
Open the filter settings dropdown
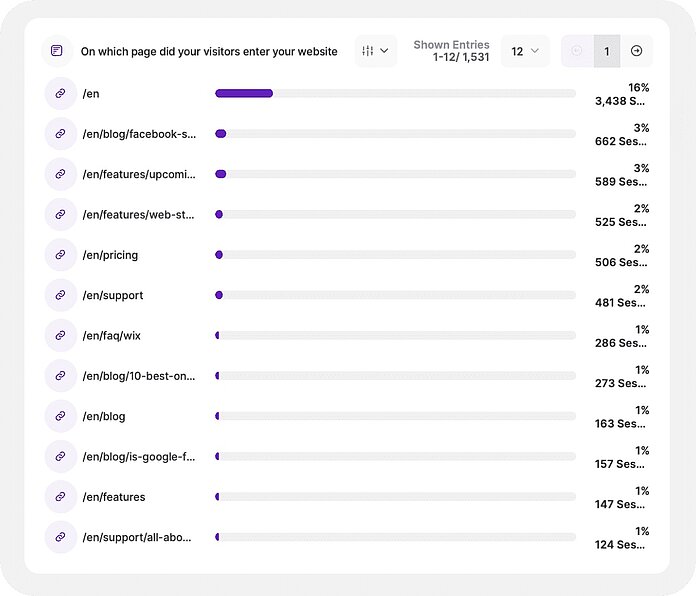click(x=375, y=51)
